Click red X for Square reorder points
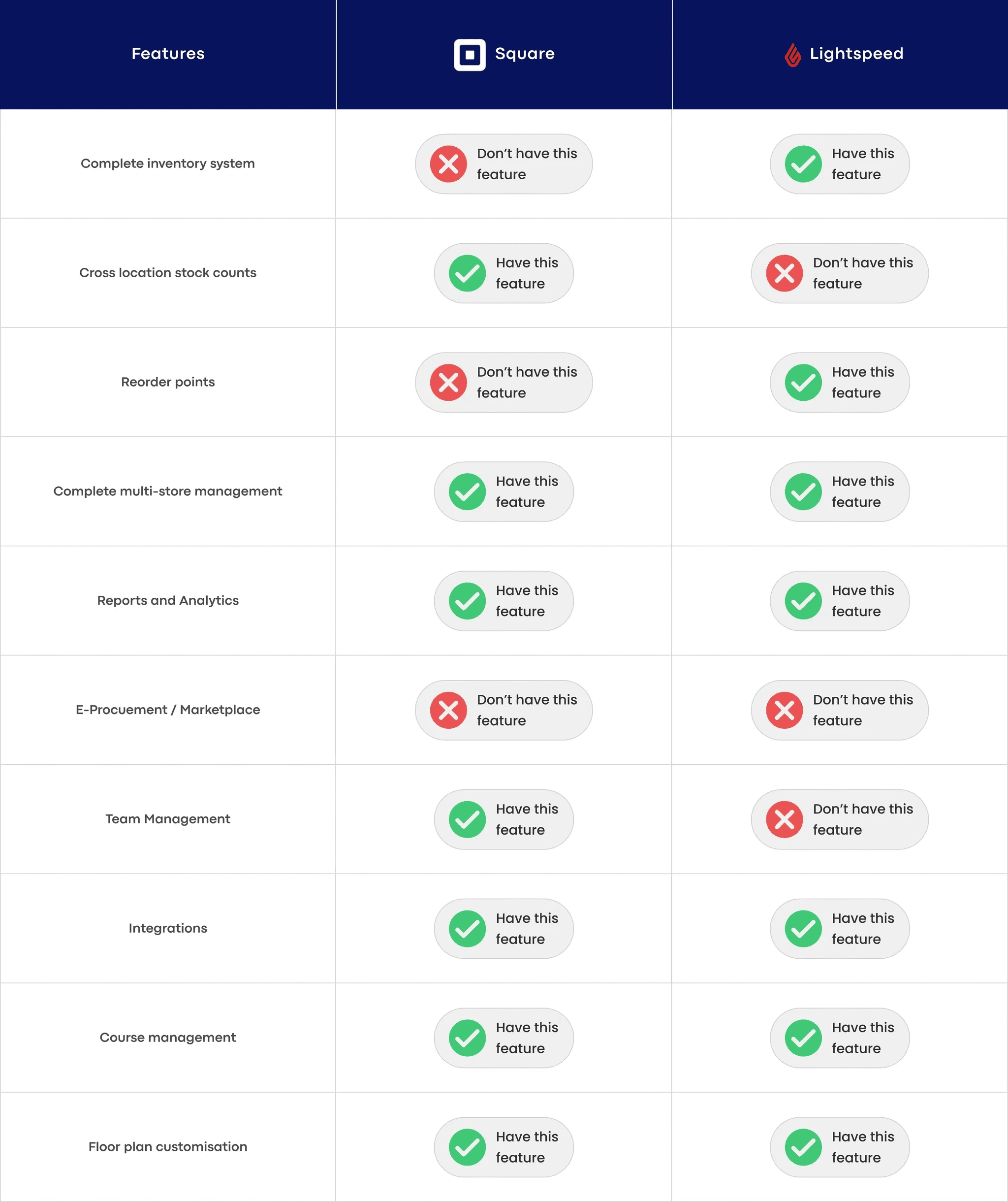 point(448,382)
